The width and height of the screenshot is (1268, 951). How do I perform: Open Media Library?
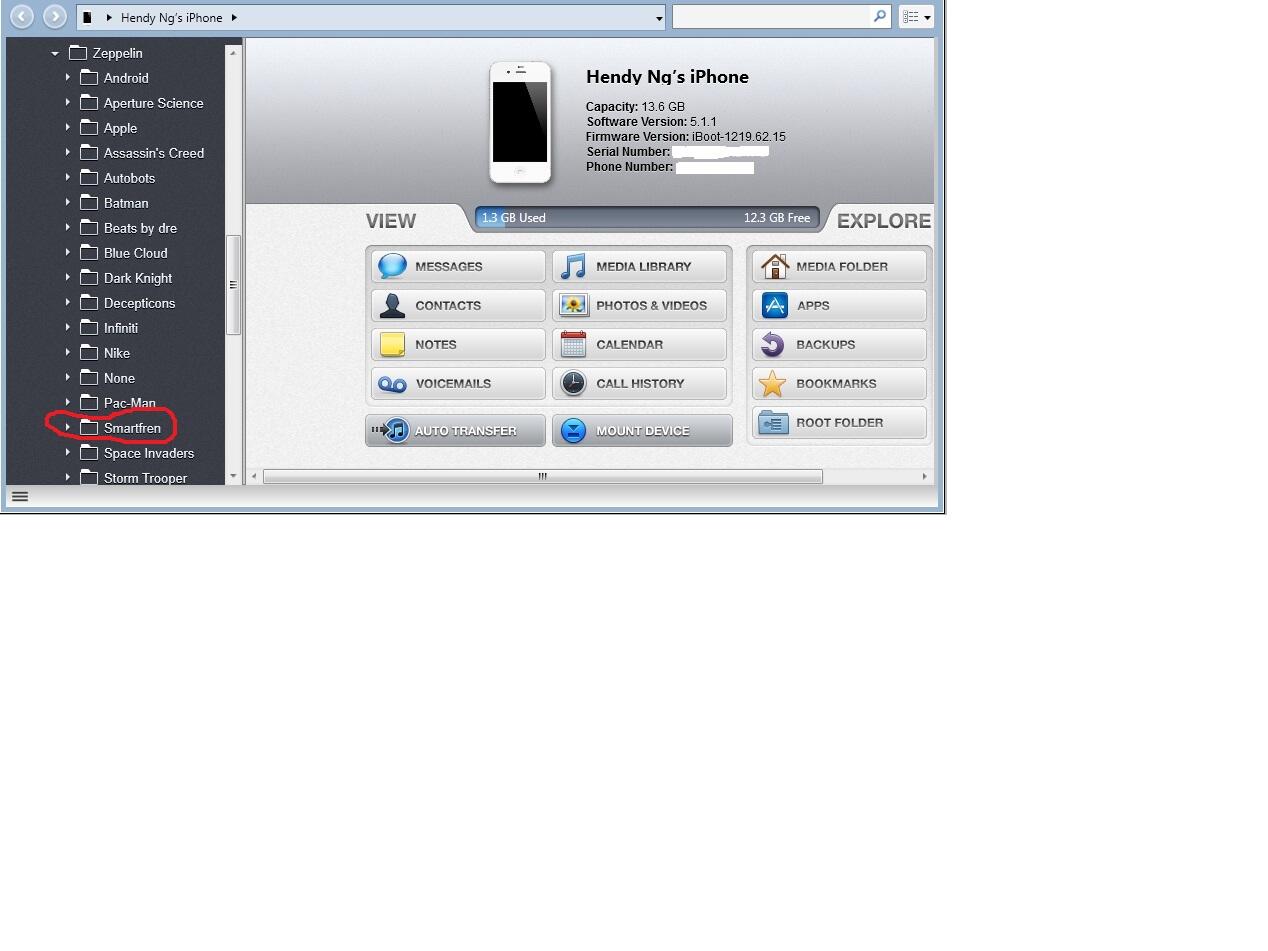click(x=639, y=266)
